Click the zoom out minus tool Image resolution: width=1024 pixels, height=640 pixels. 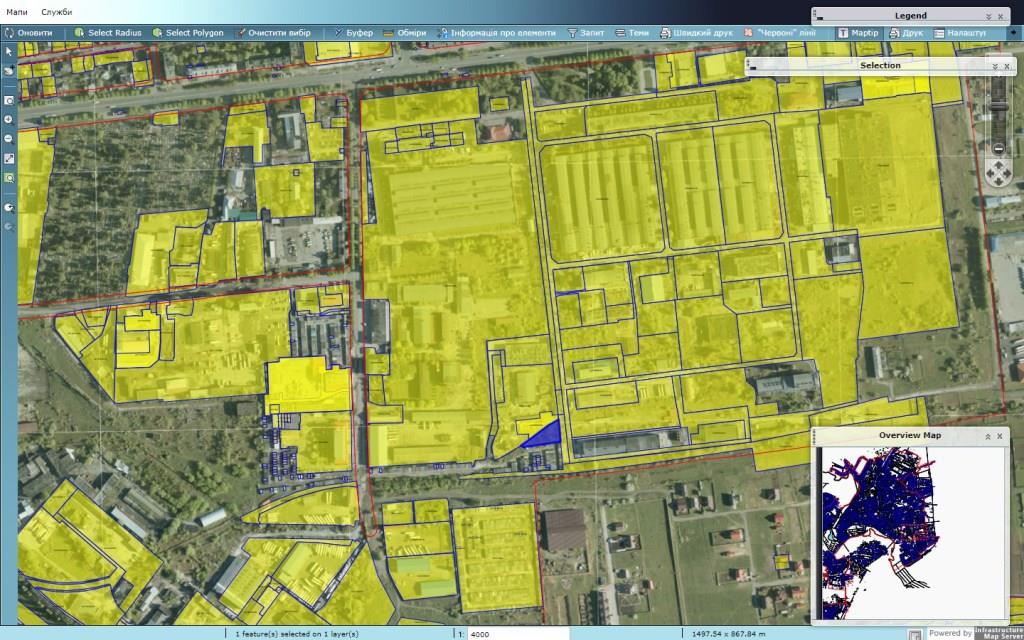click(9, 138)
